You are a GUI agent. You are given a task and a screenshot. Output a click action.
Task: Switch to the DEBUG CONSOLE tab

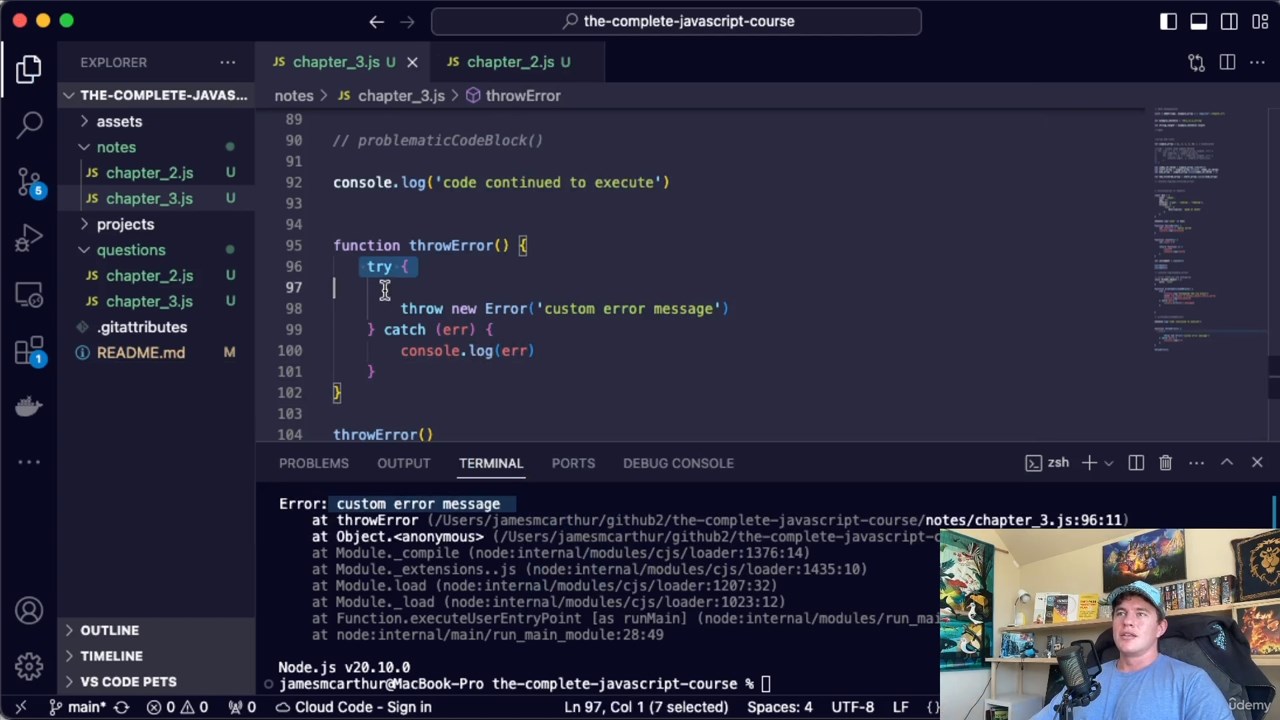[x=678, y=463]
